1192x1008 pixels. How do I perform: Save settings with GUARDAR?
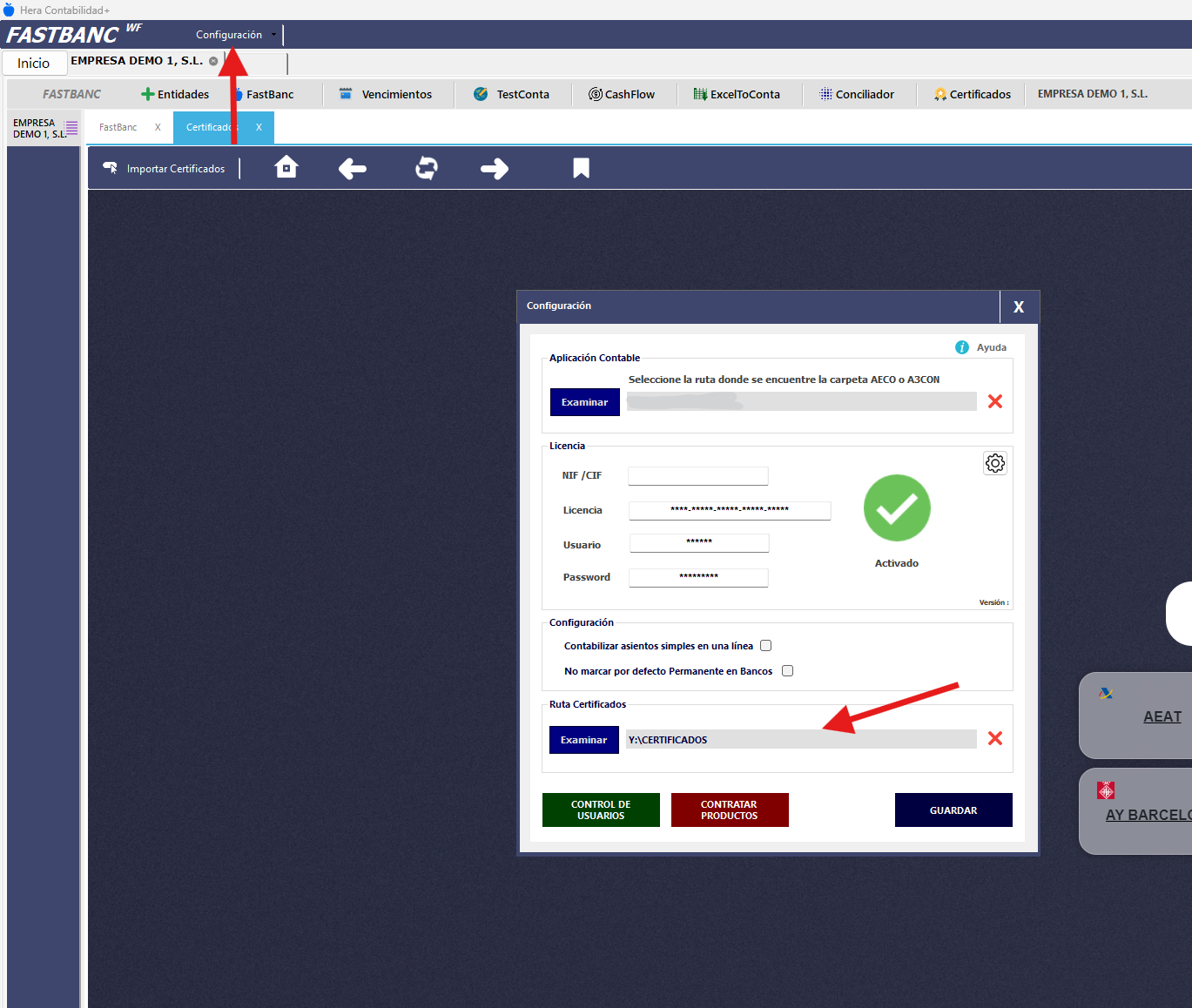[x=953, y=810]
